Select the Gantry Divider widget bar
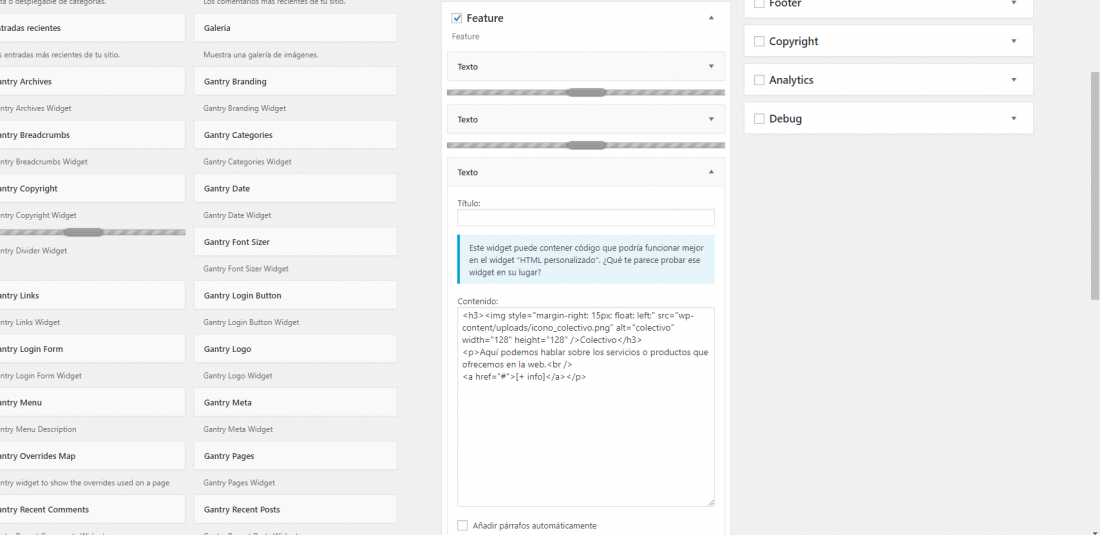 coord(93,232)
